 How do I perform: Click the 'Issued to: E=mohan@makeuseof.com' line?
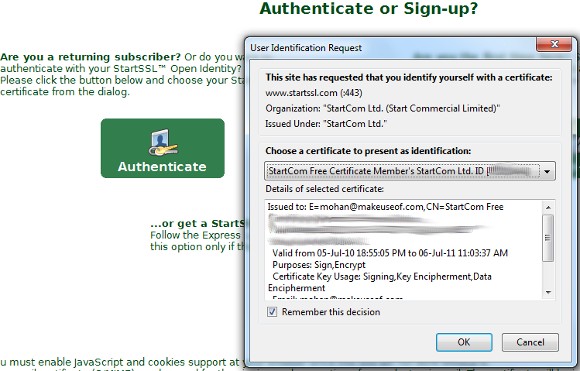pos(385,207)
